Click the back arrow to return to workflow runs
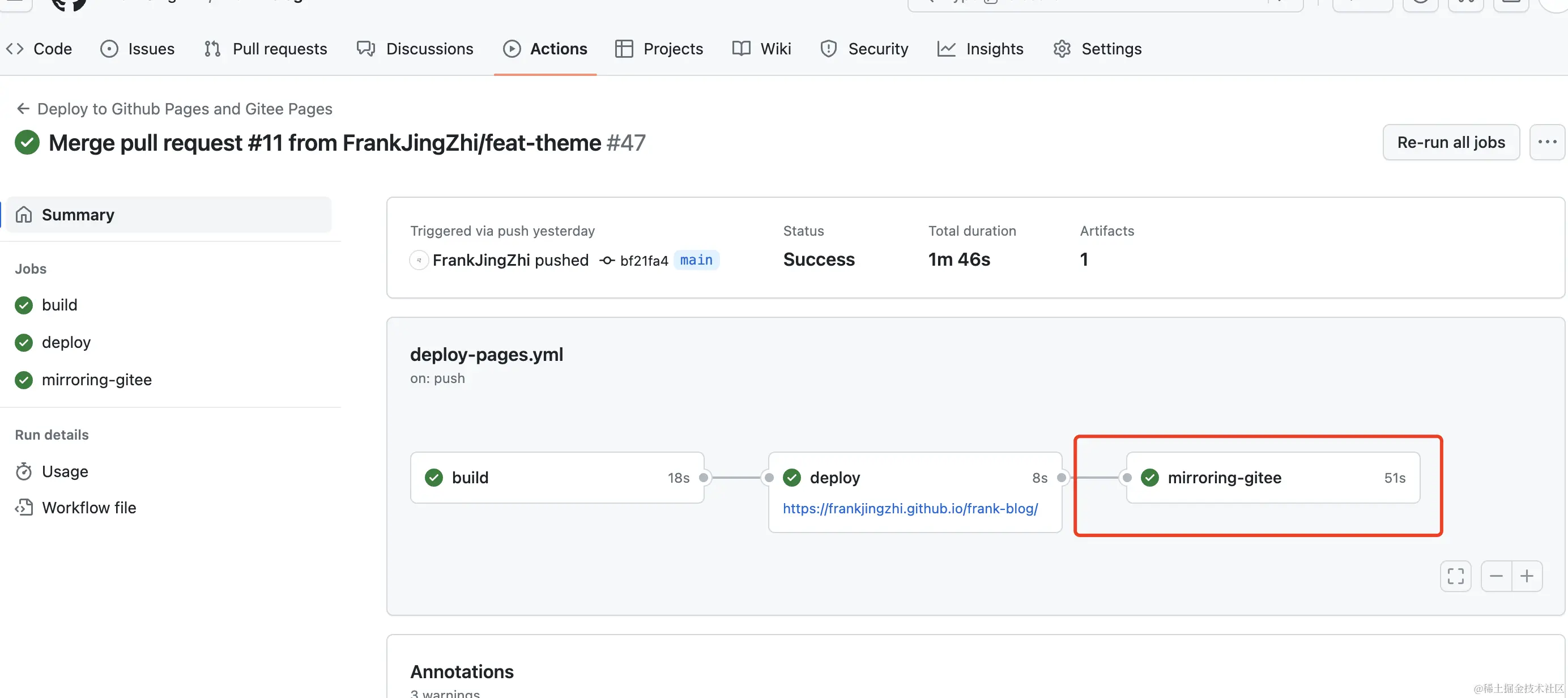This screenshot has height=698, width=1568. click(x=23, y=108)
